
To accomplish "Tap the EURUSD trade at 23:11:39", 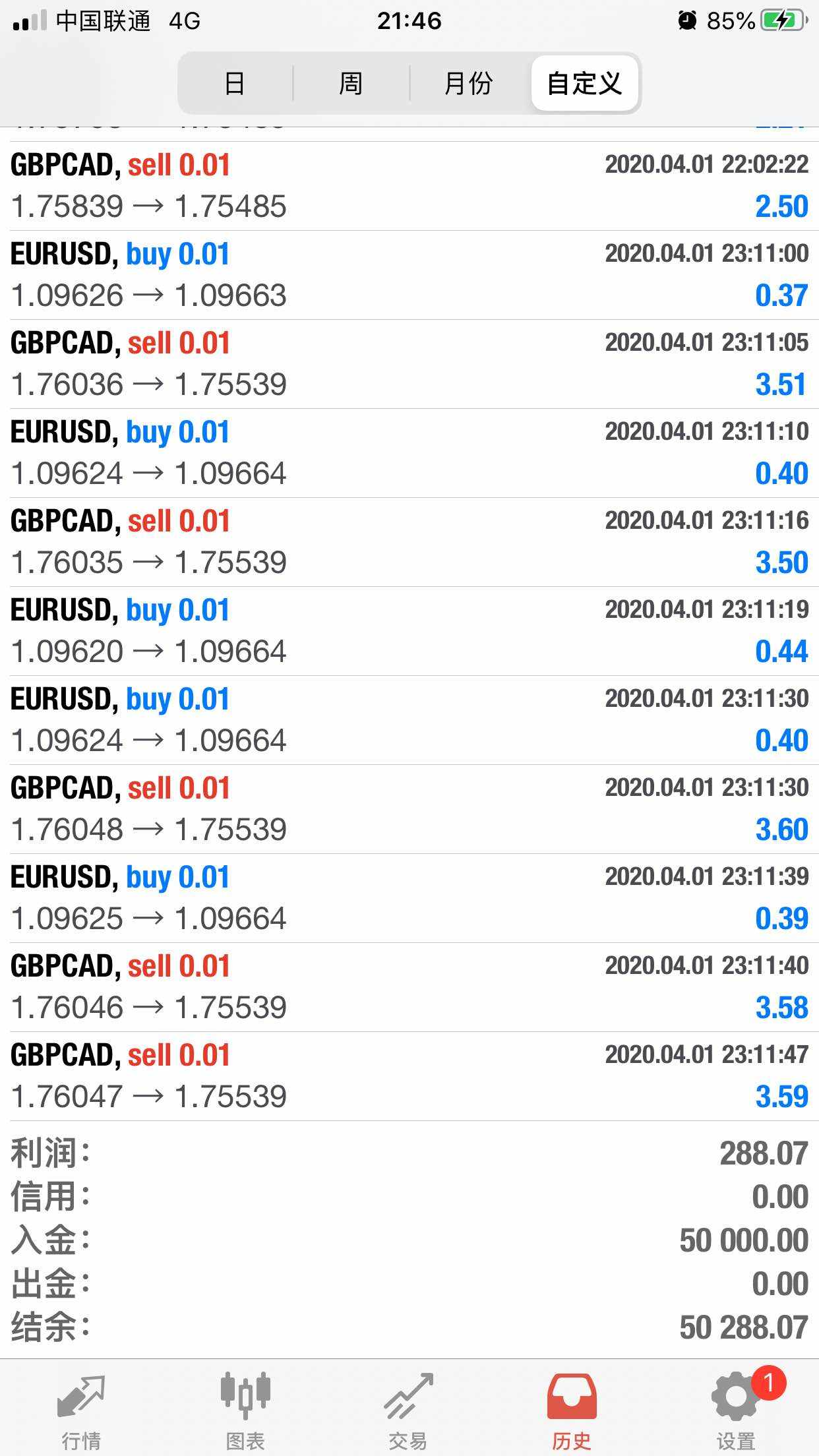I will (x=409, y=898).
